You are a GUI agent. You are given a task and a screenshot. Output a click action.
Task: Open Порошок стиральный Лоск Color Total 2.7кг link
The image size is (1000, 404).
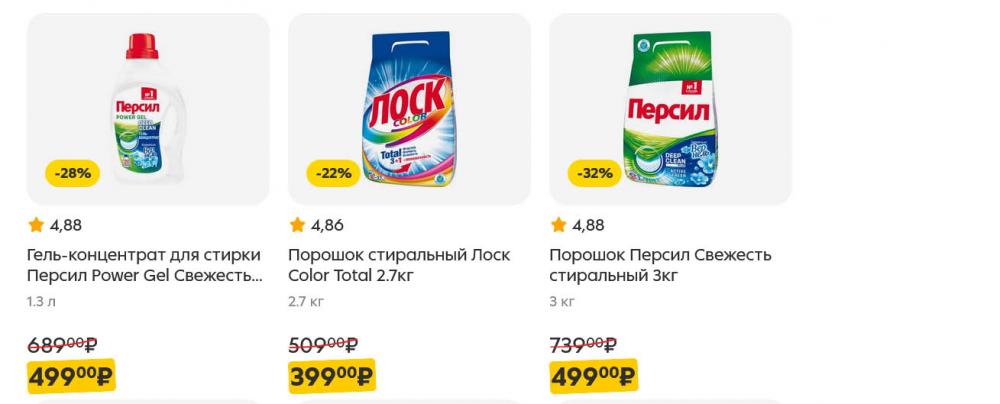pos(399,266)
